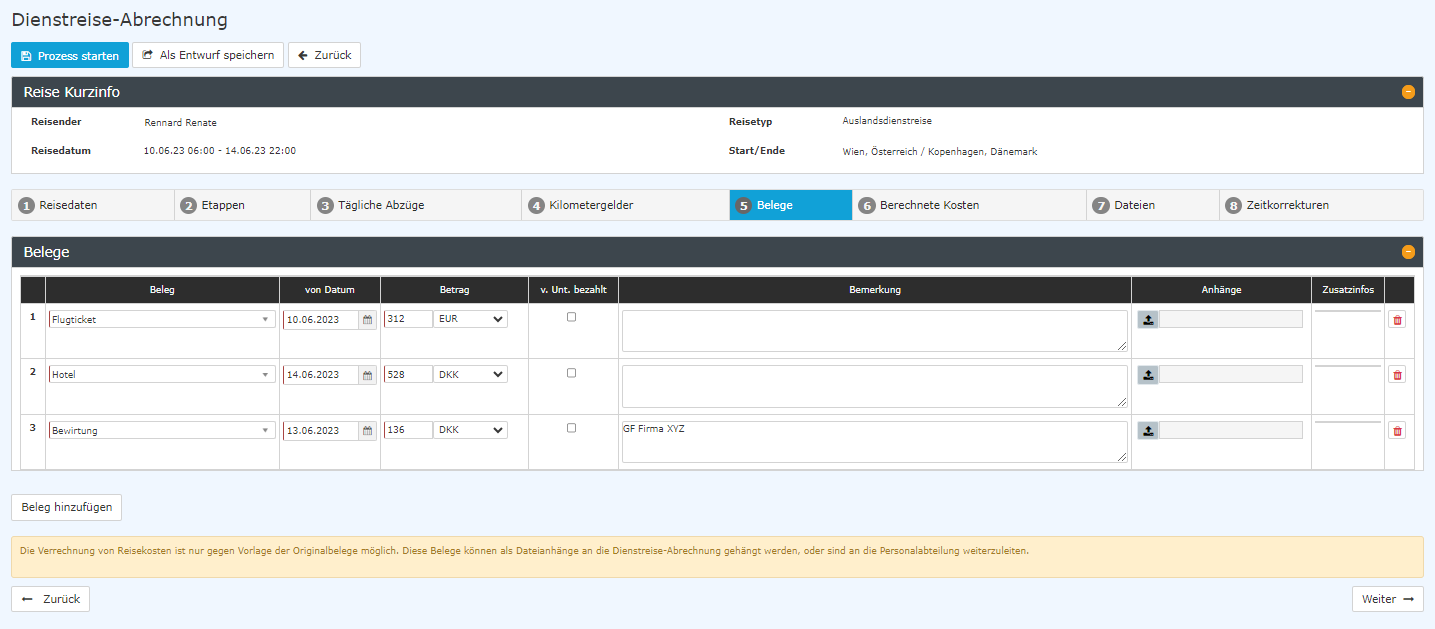Click the Bemerkung field containing GF Firma XYZ
Viewport: 1435px width, 629px height.
click(x=874, y=442)
